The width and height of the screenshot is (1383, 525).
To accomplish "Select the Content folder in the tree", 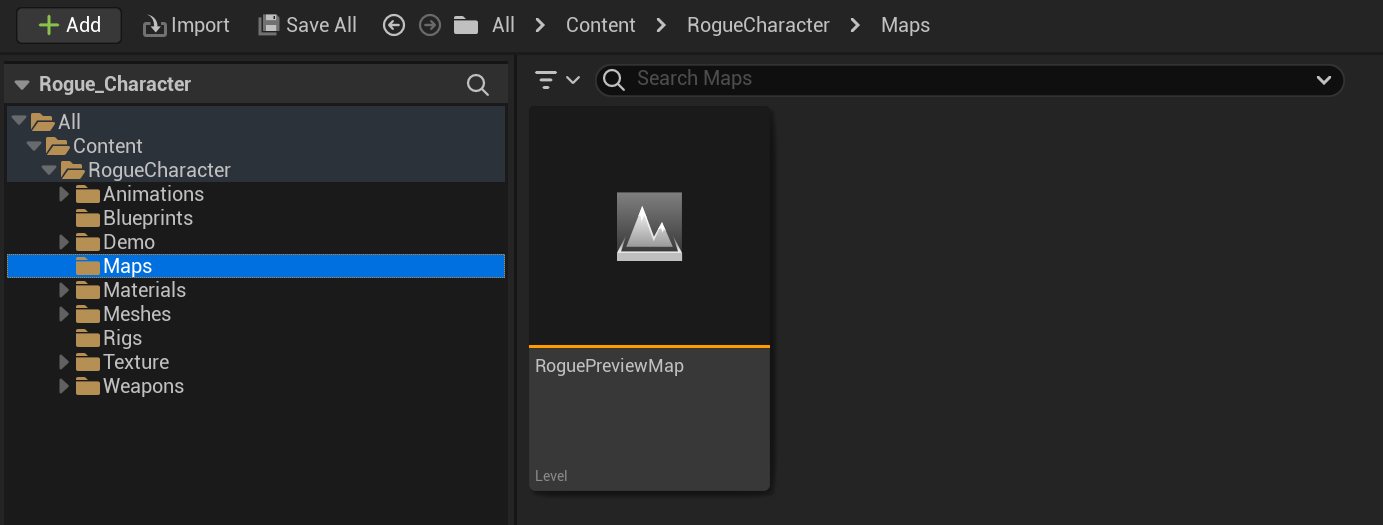I will point(256,145).
